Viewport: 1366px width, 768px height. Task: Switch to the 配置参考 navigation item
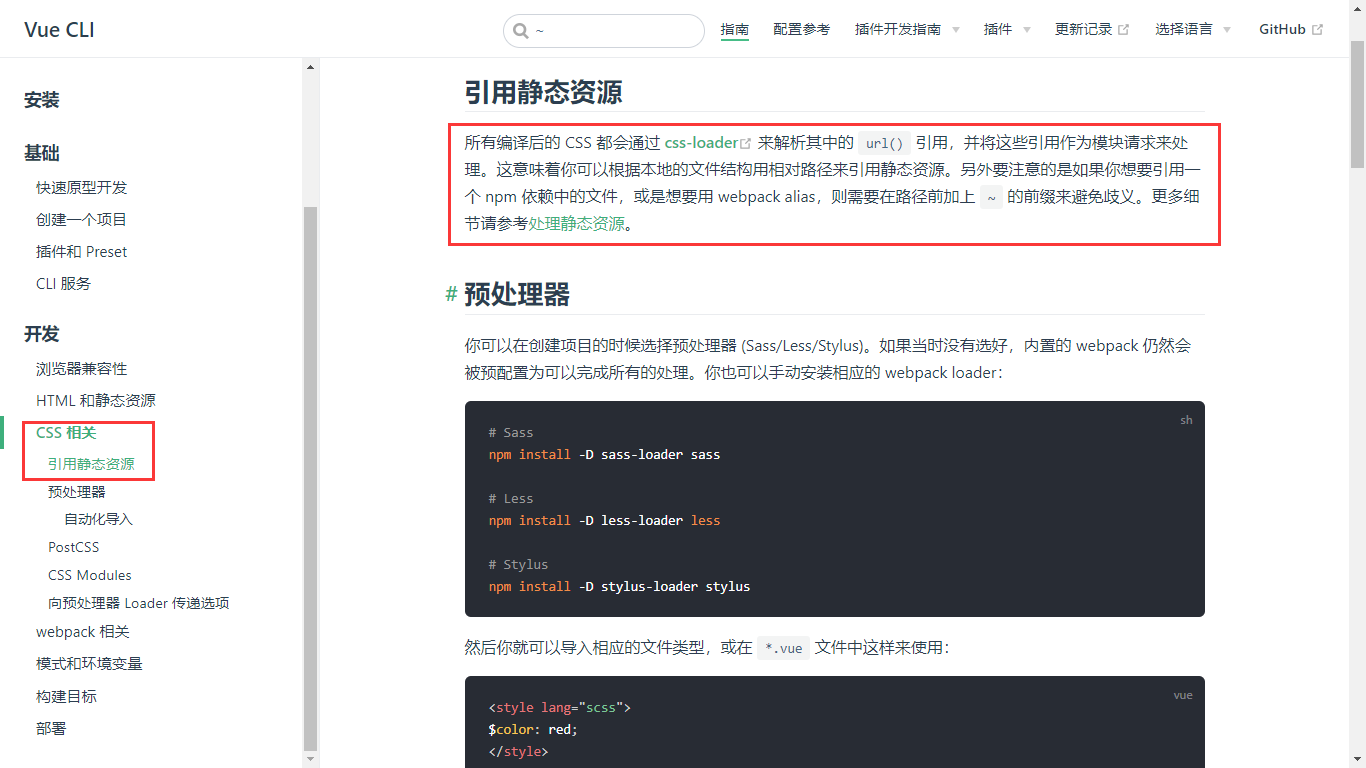[x=801, y=29]
